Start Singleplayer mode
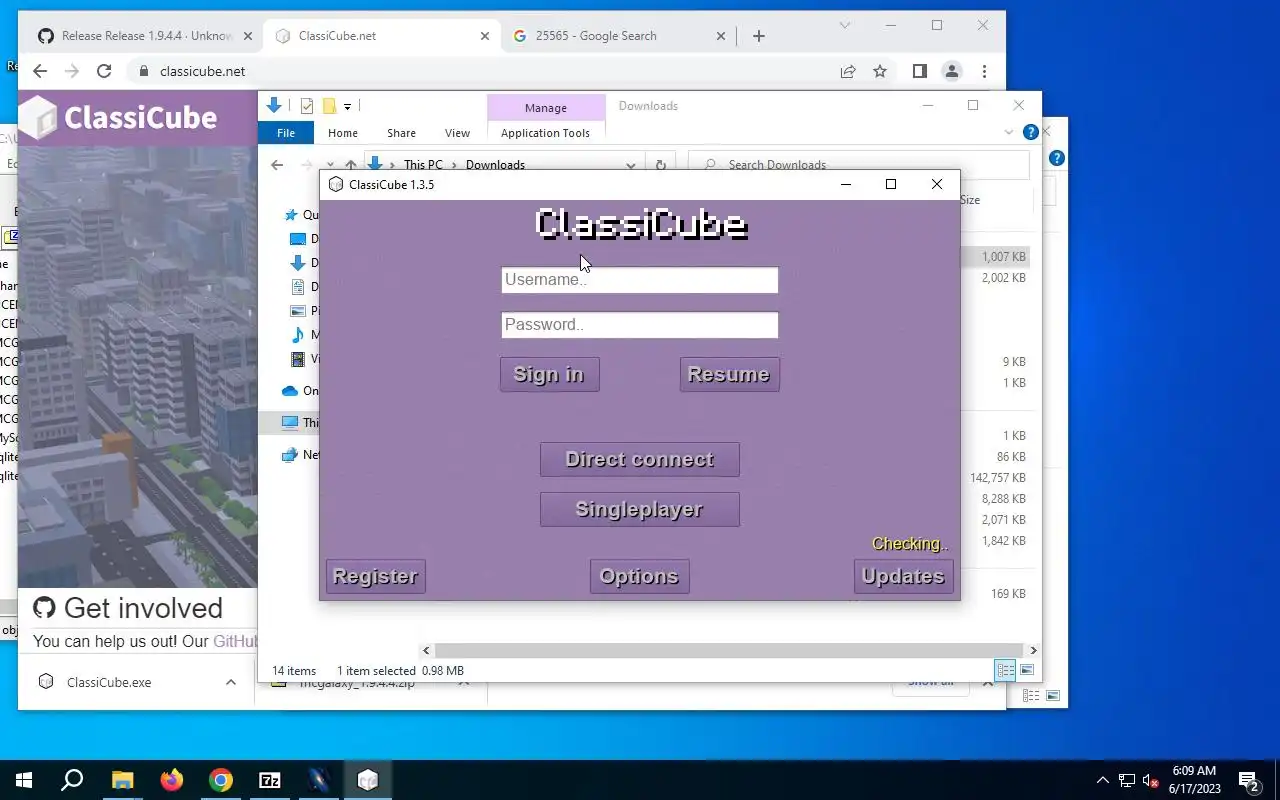1280x800 pixels. 639,509
